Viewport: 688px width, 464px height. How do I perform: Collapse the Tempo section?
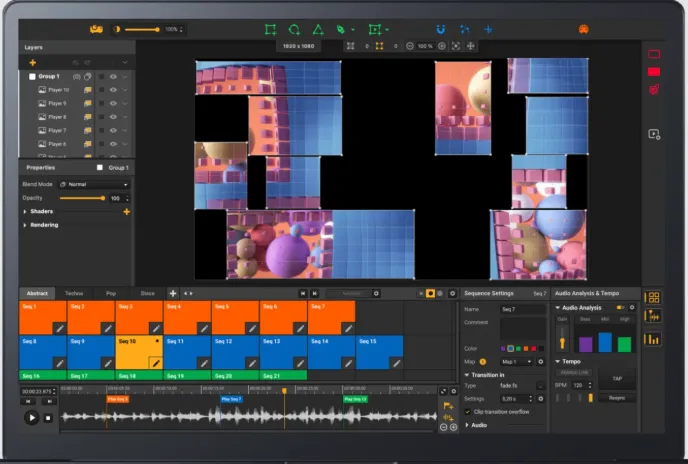coord(558,361)
